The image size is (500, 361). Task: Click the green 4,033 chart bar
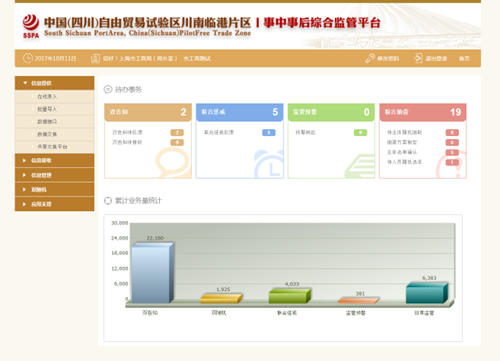(x=290, y=296)
